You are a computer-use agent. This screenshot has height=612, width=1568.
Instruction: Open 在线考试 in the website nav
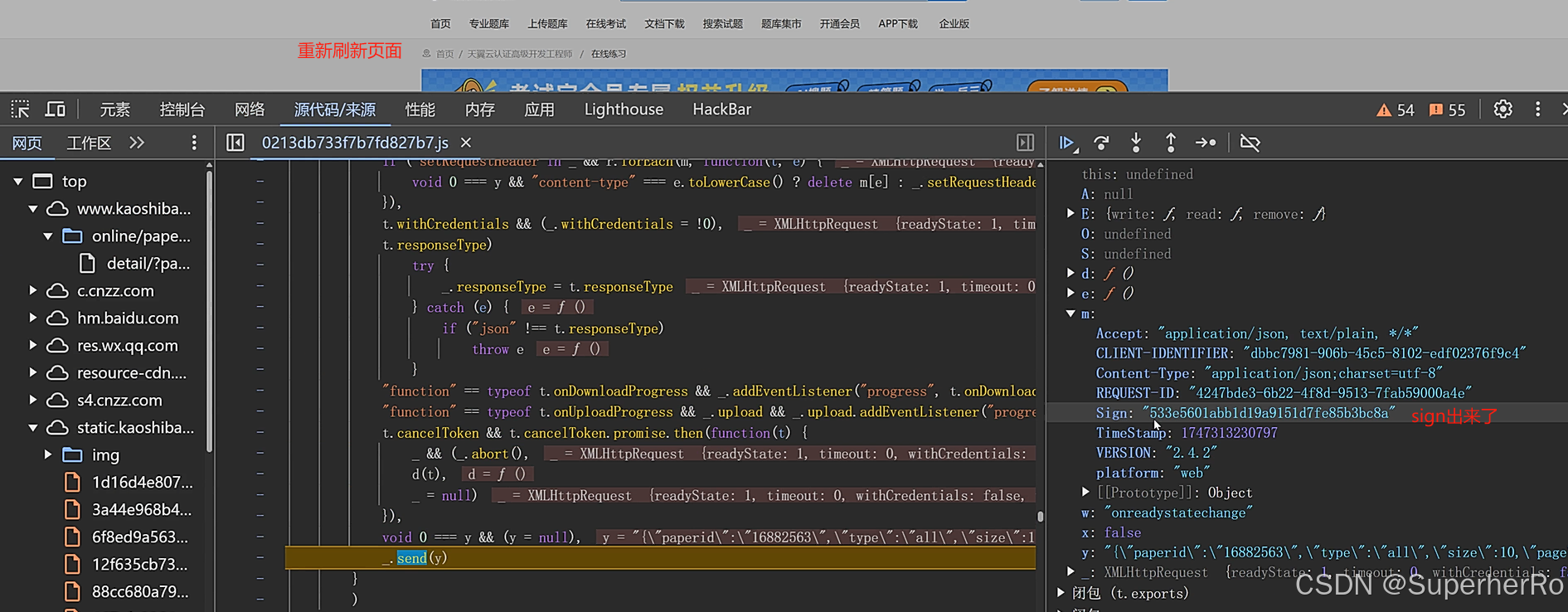[x=605, y=24]
